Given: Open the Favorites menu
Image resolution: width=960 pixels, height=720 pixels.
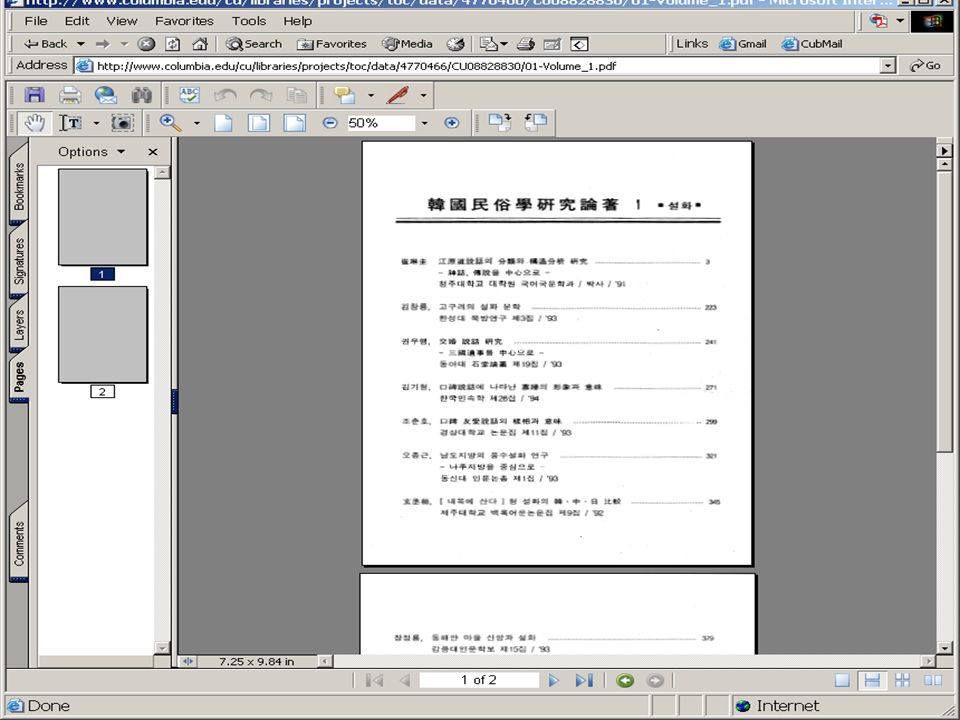Looking at the screenshot, I should tap(184, 21).
